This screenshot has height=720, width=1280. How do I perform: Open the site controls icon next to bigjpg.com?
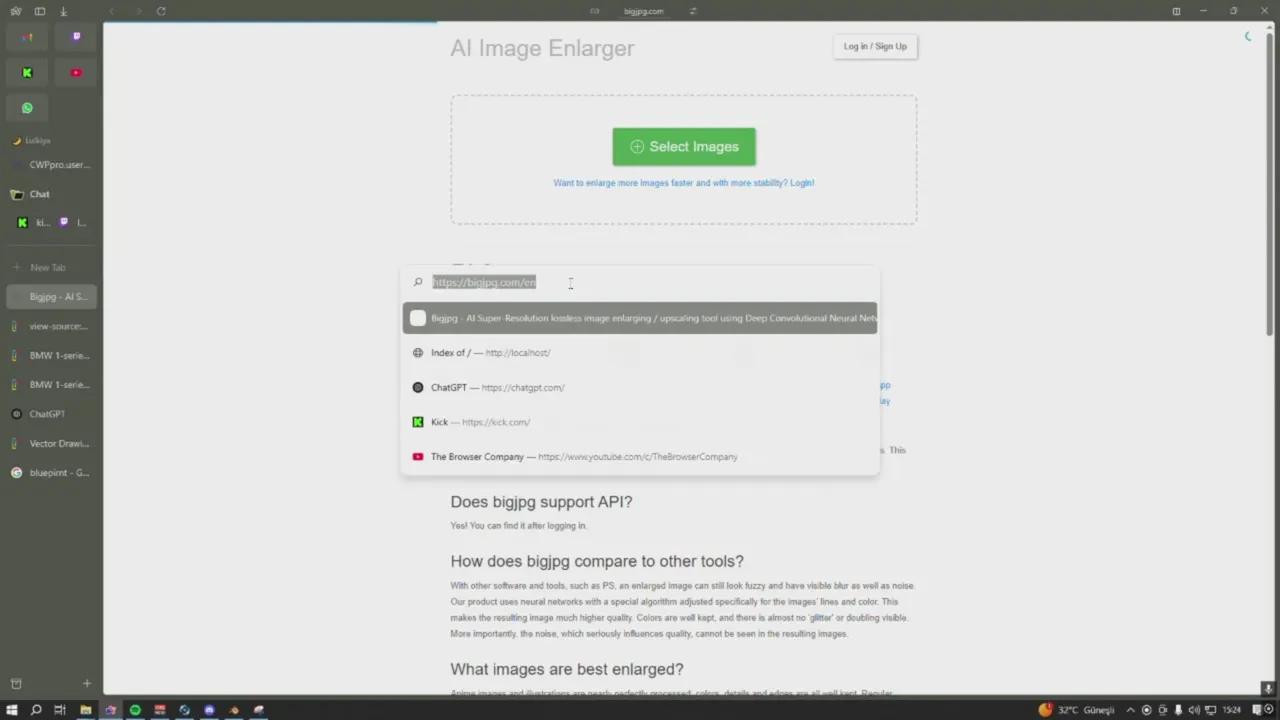coord(693,11)
